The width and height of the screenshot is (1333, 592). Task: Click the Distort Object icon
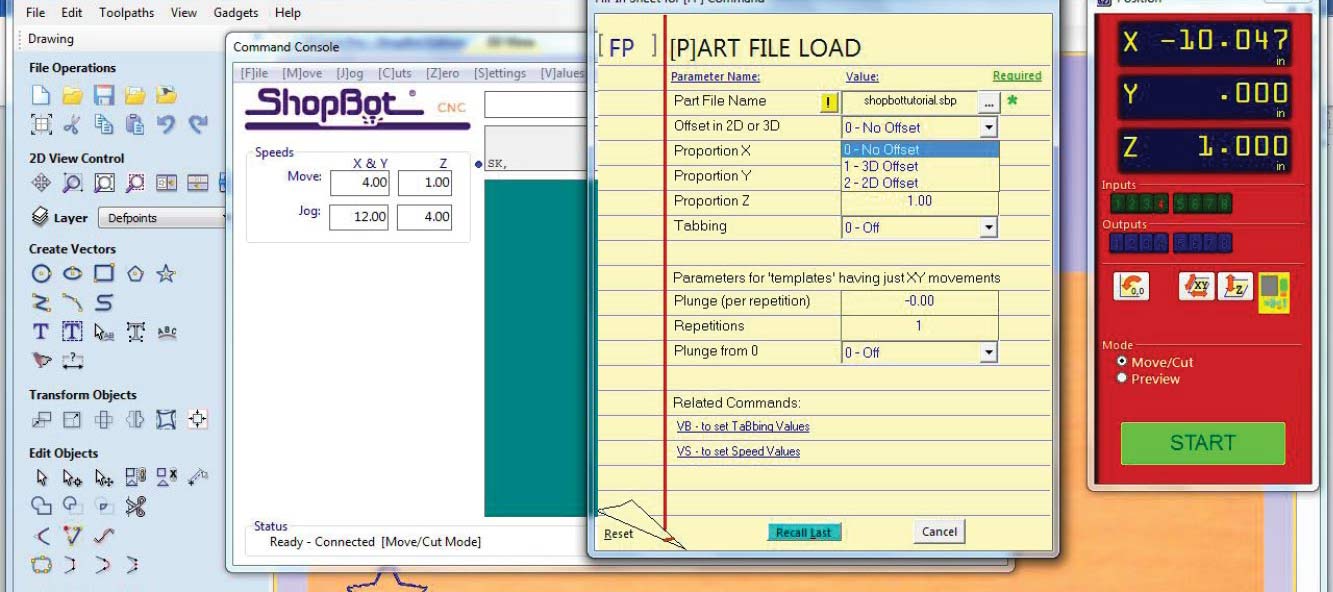pyautogui.click(x=166, y=419)
